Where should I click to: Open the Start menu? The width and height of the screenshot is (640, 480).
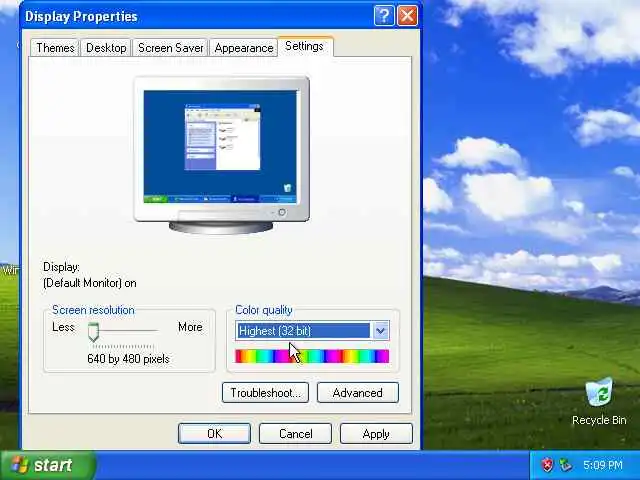(47, 465)
